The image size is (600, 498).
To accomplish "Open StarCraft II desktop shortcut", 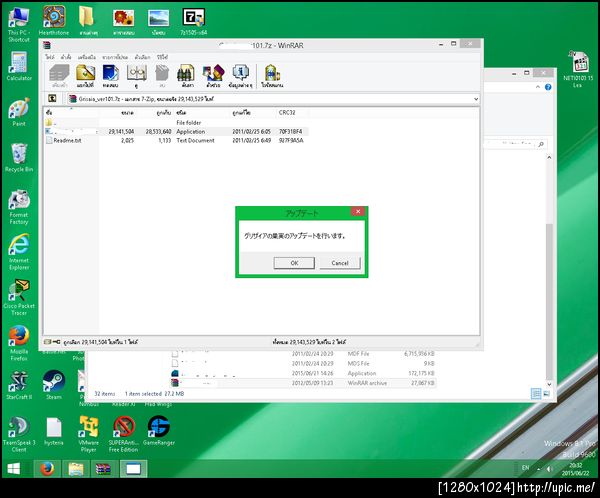I will tap(19, 385).
